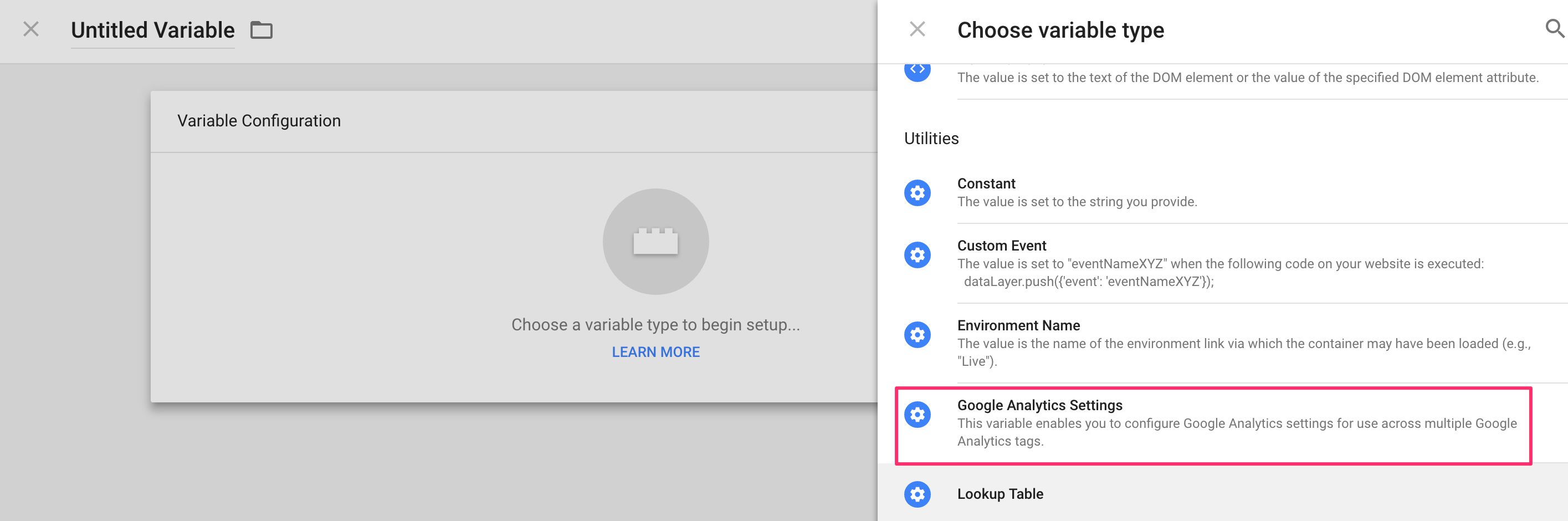Click the Utilities section heading
The image size is (1568, 521).
tap(930, 138)
